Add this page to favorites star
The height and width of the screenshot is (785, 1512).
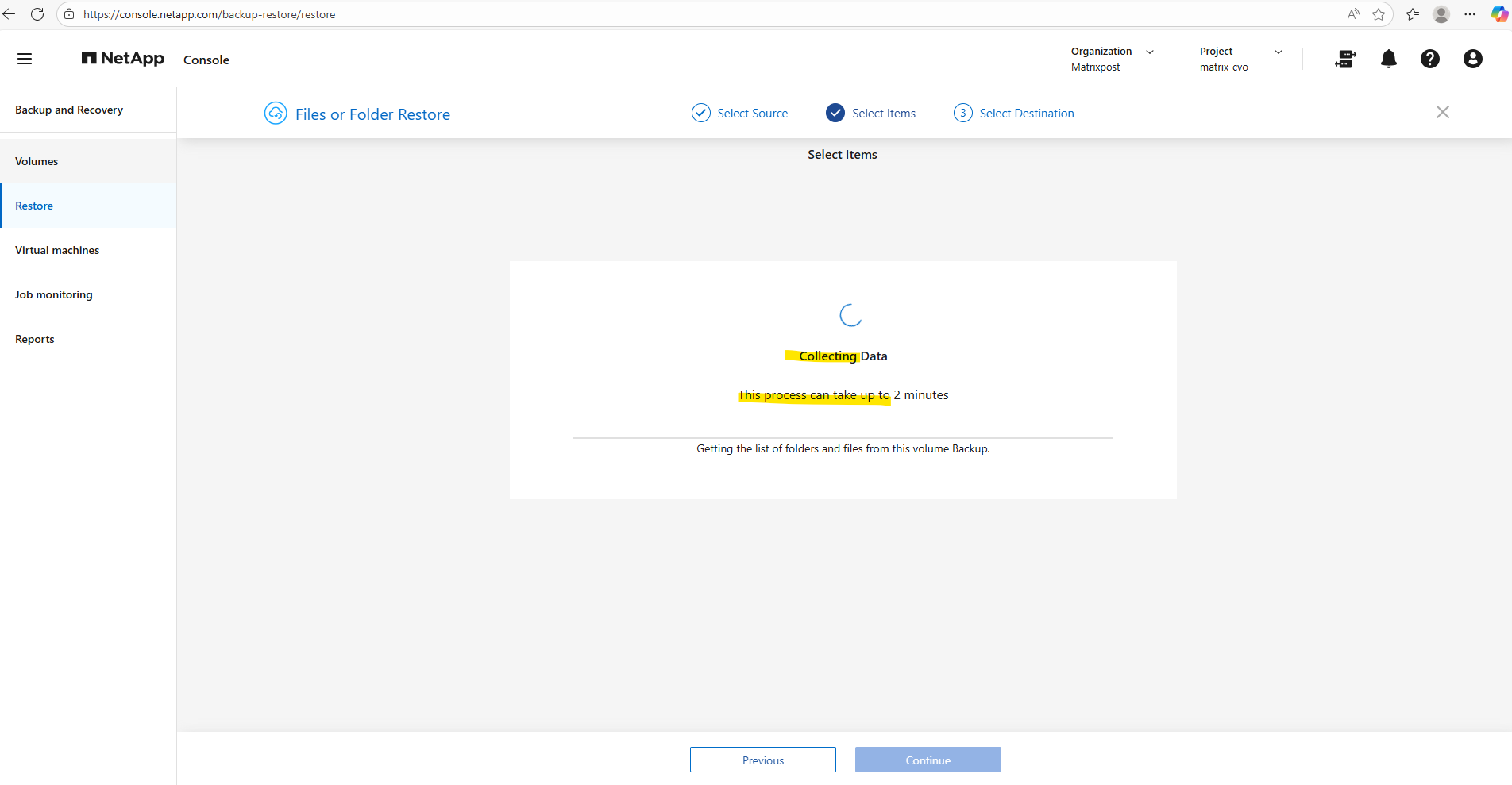(x=1379, y=14)
